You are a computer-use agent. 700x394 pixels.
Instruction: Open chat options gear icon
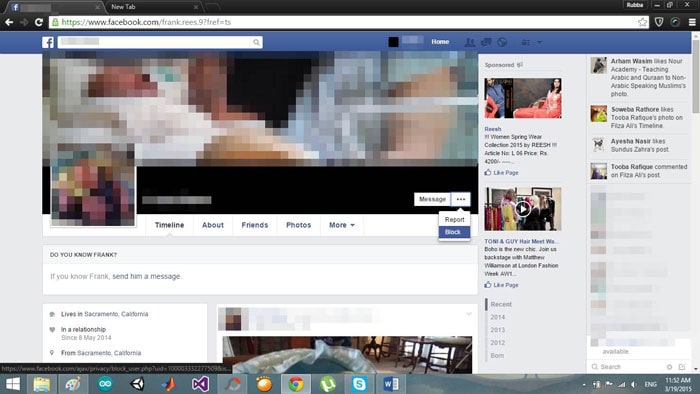pyautogui.click(x=669, y=367)
